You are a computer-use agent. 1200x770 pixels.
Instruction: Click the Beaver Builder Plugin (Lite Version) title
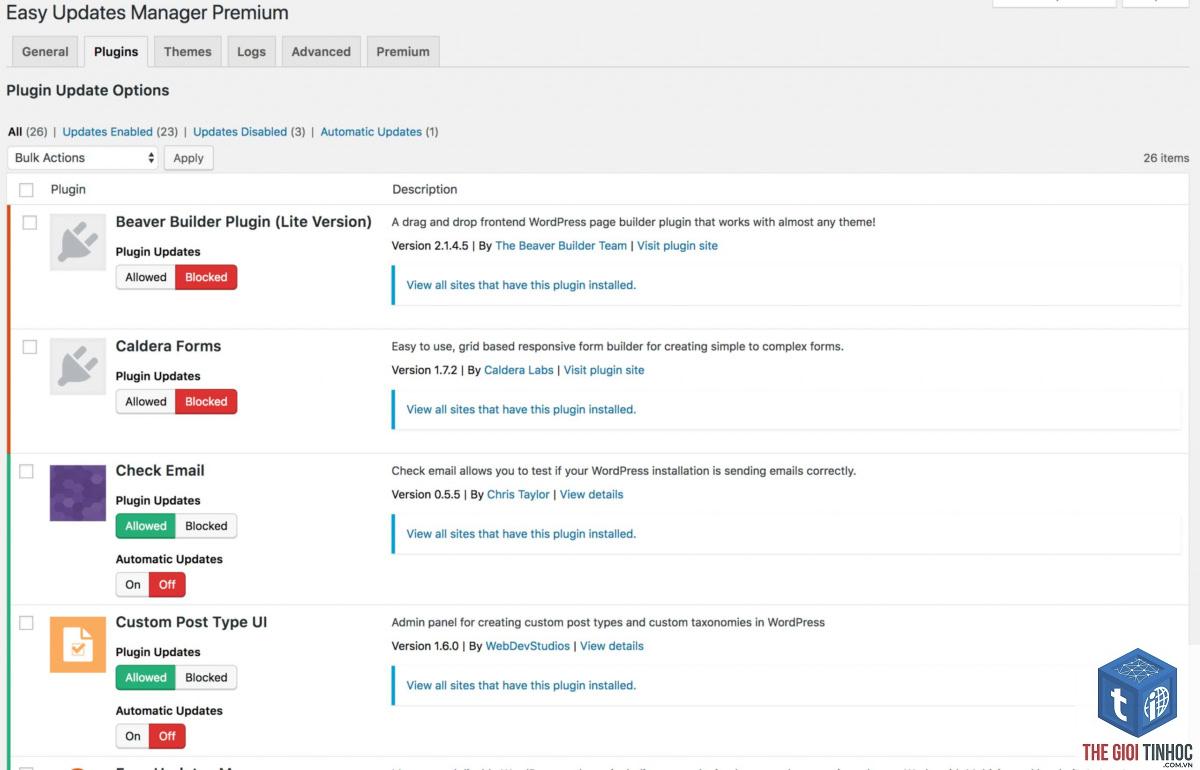(x=243, y=222)
